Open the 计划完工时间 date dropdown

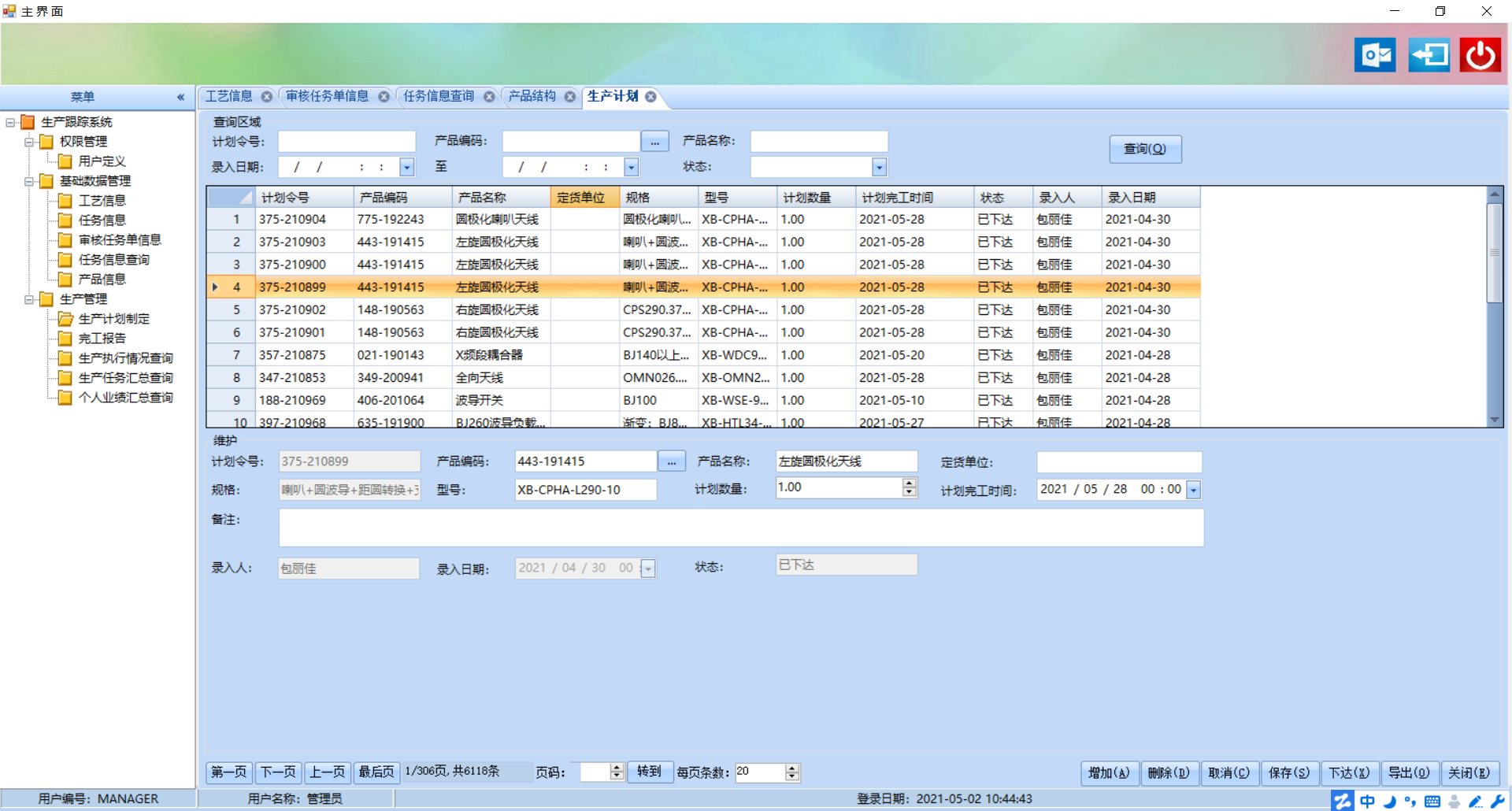pyautogui.click(x=1194, y=490)
